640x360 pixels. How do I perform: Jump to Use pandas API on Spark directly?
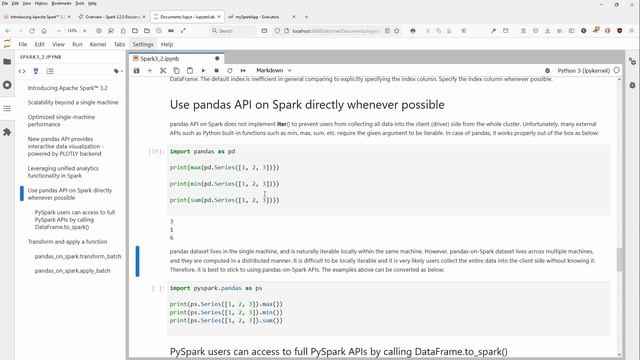[70, 194]
